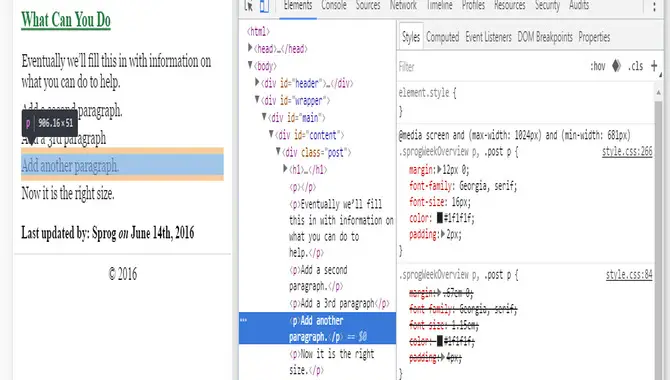This screenshot has height=380, width=670.
Task: Toggle :hov pseudo-state panel
Action: pyautogui.click(x=597, y=66)
